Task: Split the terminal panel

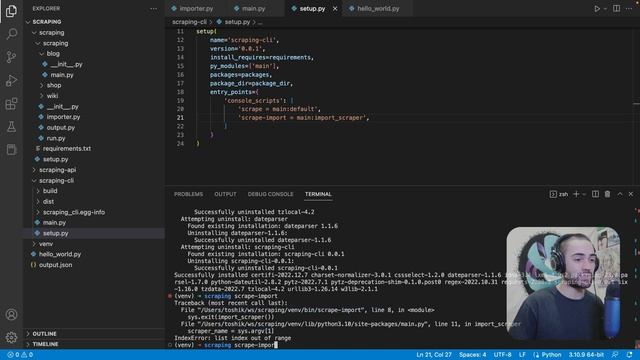Action: click(x=595, y=194)
